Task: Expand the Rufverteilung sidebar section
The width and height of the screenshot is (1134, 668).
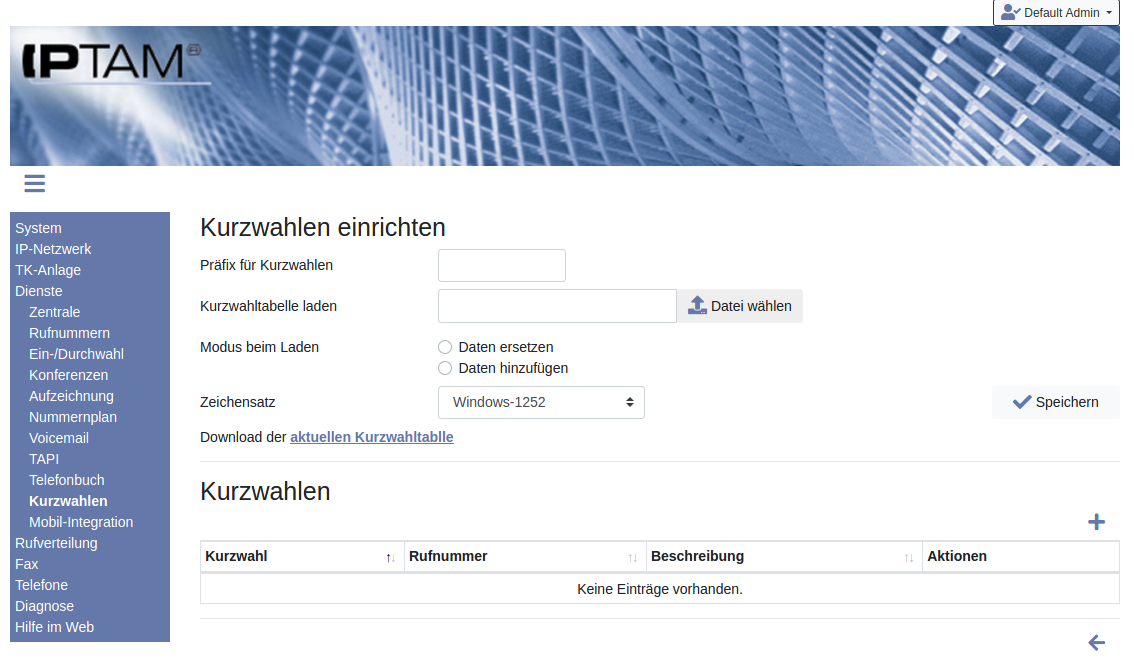Action: click(56, 543)
